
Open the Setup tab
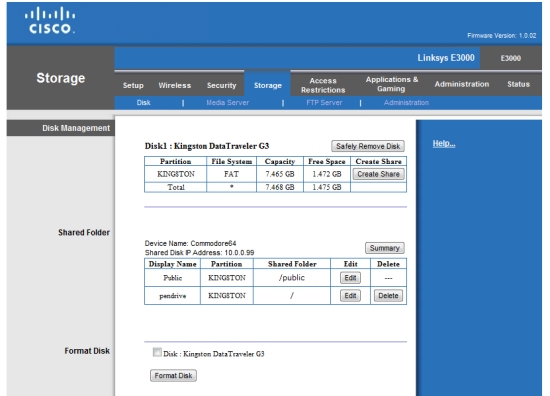click(x=133, y=85)
